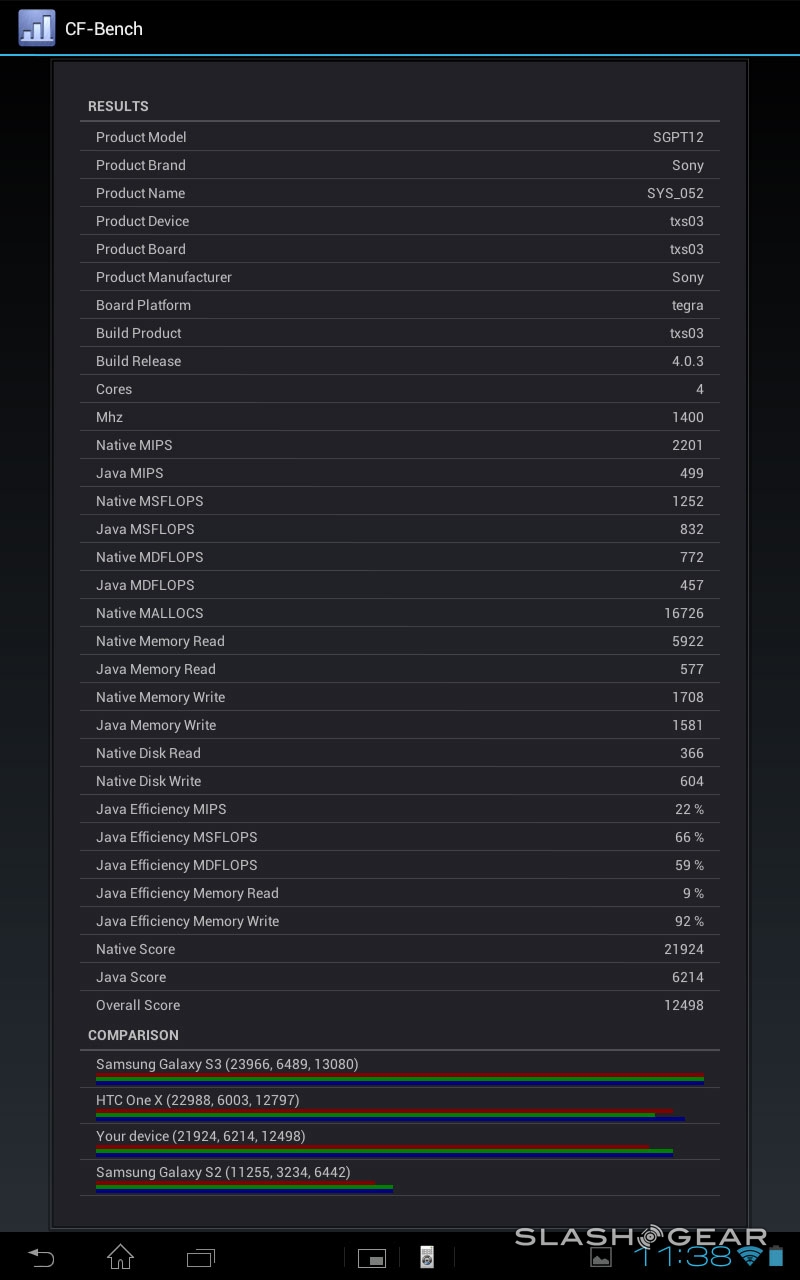Viewport: 800px width, 1280px height.
Task: Tap the Native Score result row
Action: pos(400,949)
